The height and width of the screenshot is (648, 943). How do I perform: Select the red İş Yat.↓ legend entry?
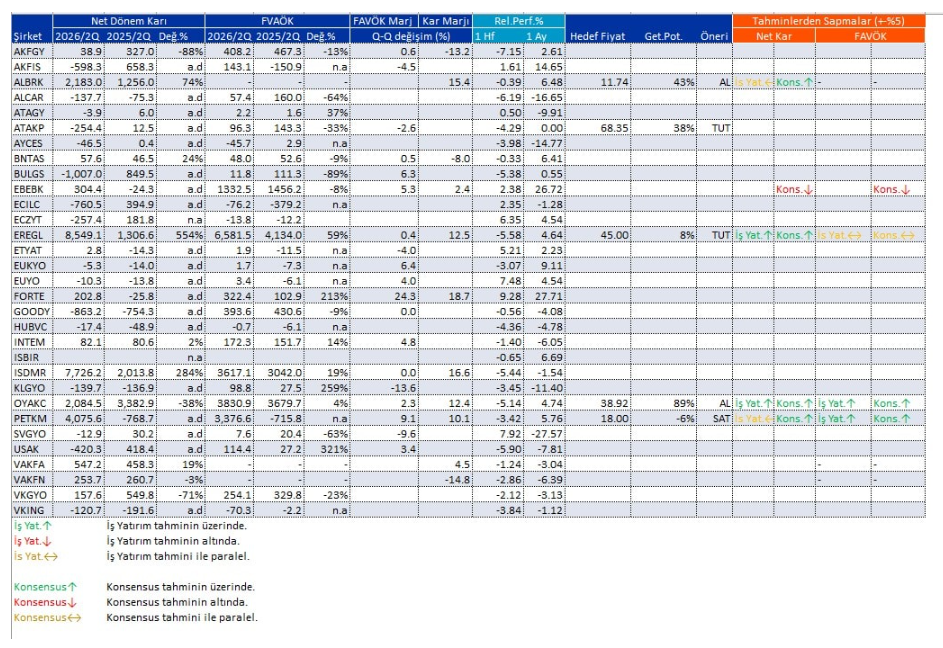pos(32,541)
